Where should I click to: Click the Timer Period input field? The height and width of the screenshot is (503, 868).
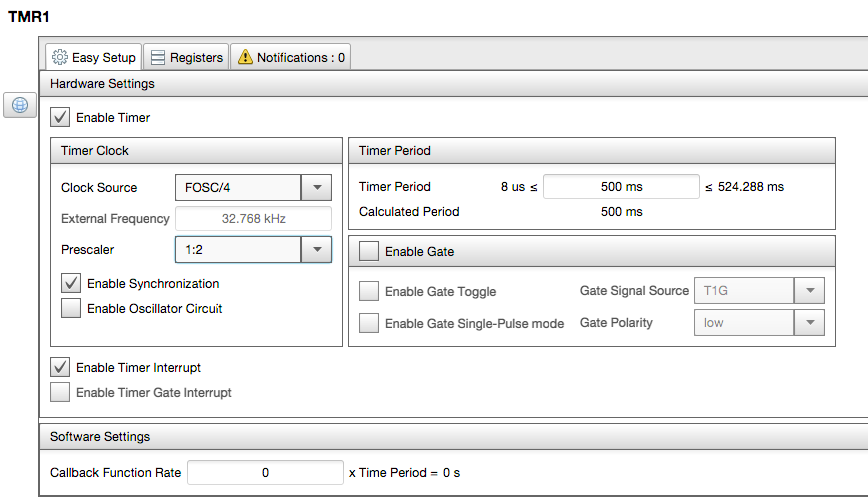coord(621,187)
